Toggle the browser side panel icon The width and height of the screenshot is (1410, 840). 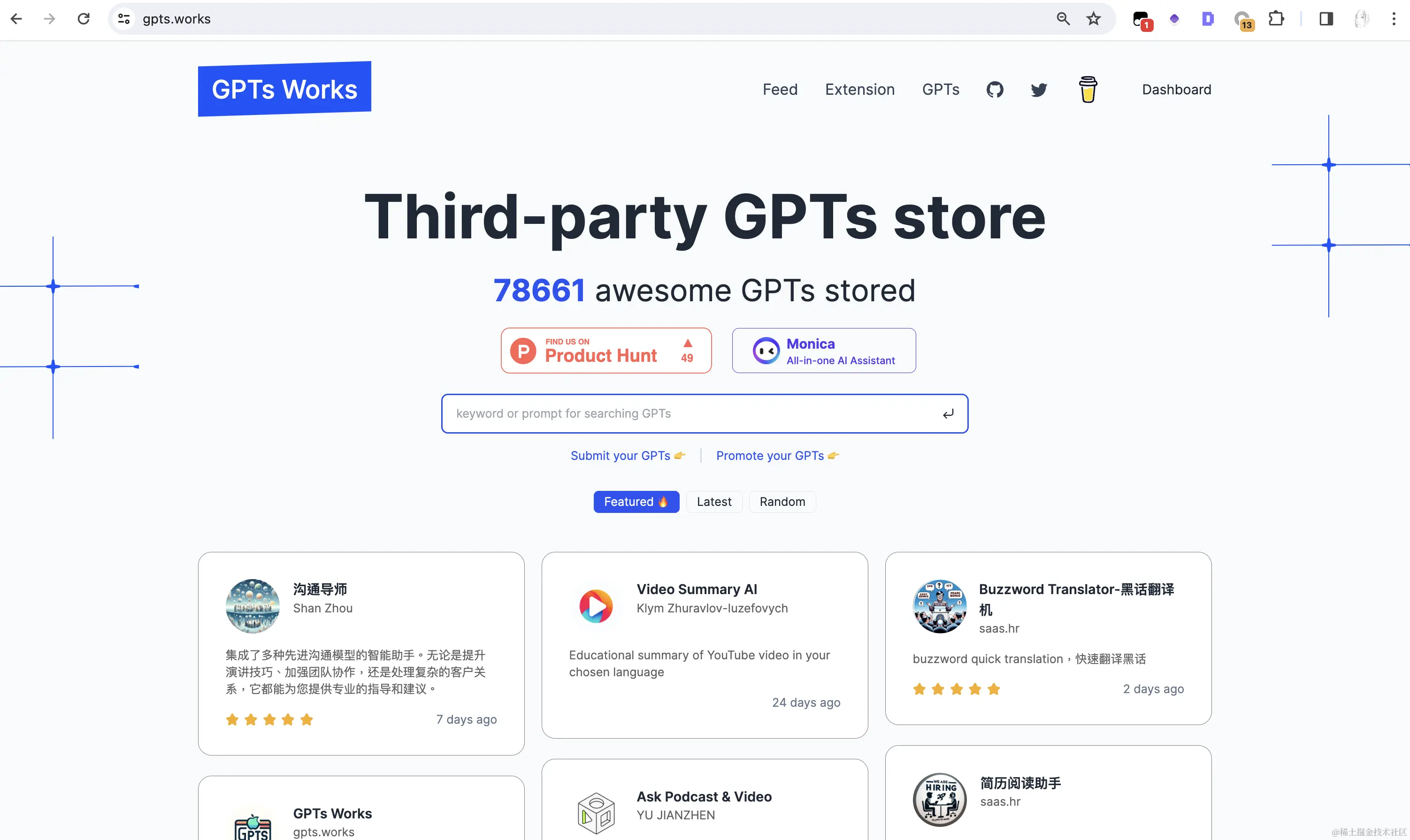(1326, 19)
